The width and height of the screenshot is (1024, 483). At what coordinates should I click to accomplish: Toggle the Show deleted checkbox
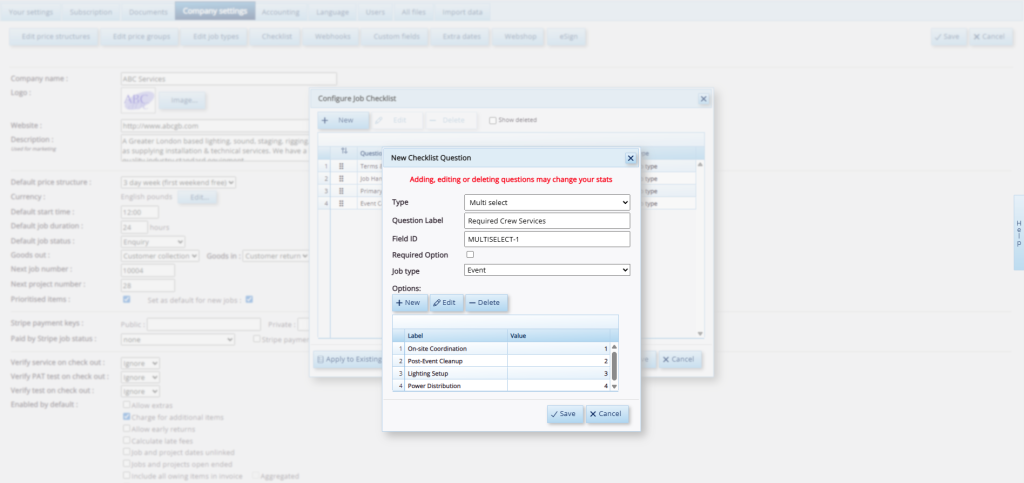[493, 120]
